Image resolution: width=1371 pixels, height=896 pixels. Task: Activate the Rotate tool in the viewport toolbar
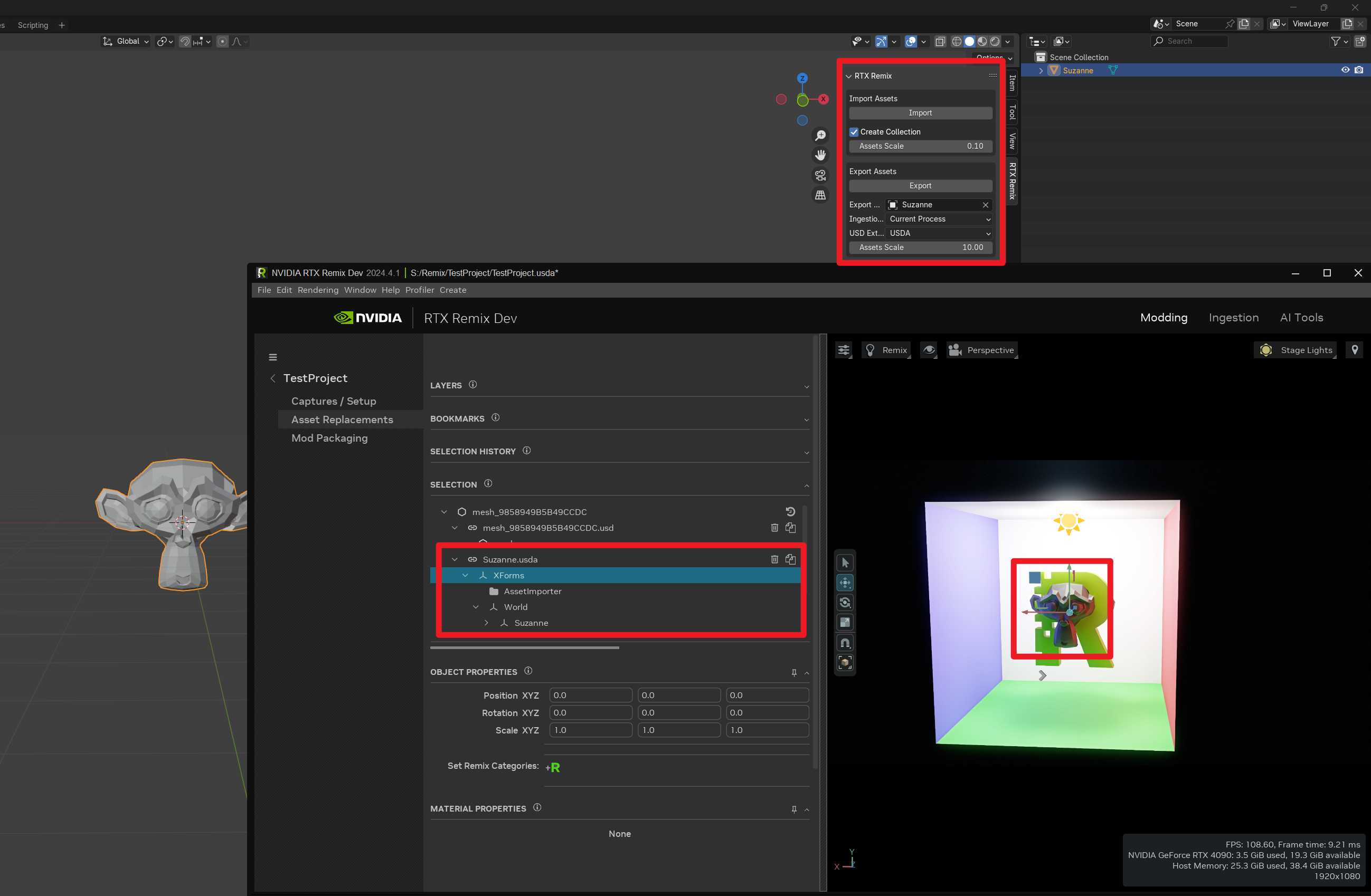845,602
